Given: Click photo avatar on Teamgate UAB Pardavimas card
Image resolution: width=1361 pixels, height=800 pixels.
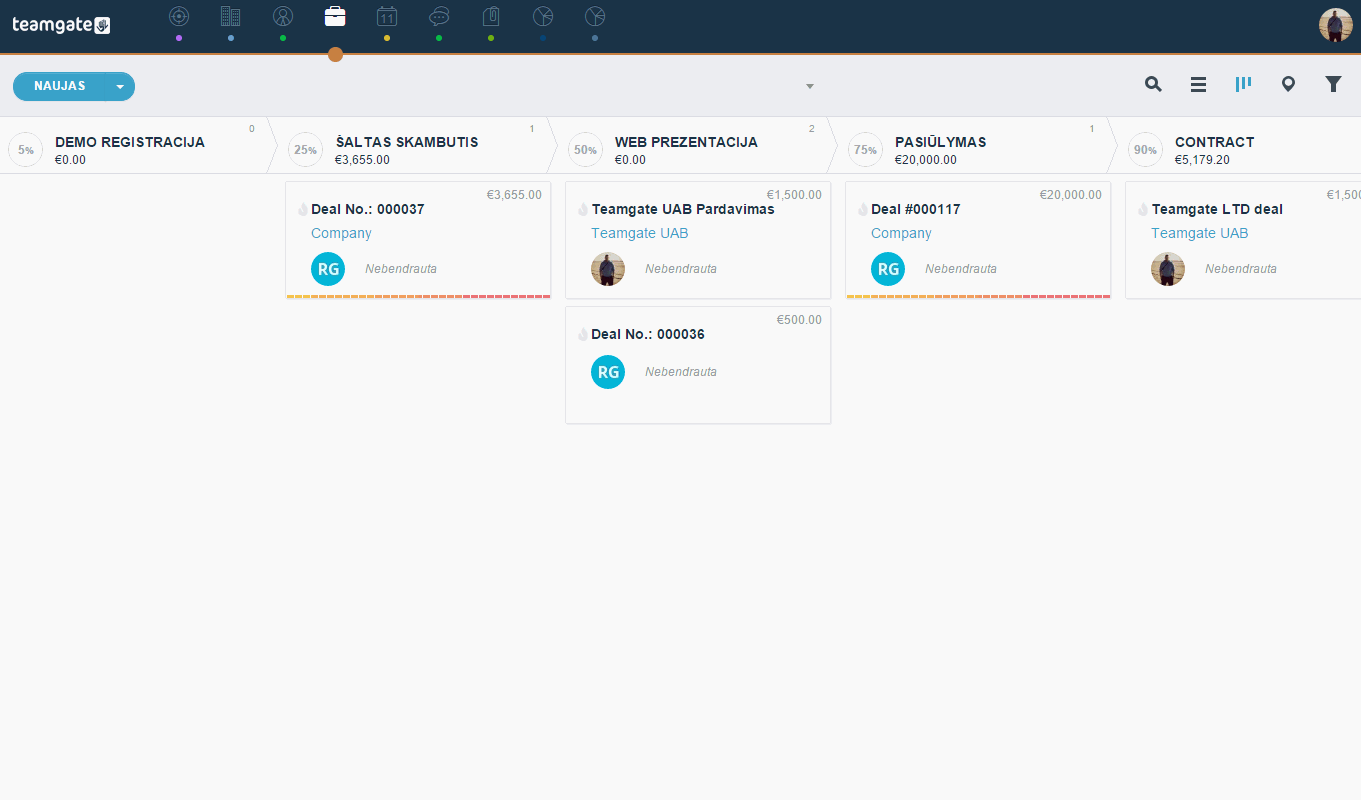Looking at the screenshot, I should click(x=608, y=269).
